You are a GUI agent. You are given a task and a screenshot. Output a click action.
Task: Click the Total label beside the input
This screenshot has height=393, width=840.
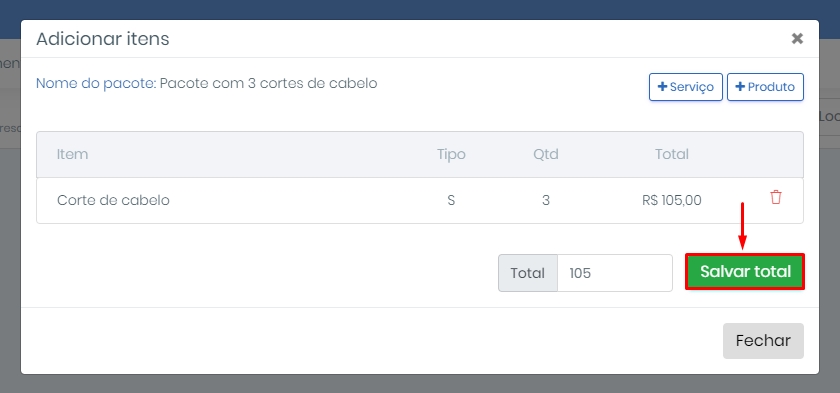528,273
